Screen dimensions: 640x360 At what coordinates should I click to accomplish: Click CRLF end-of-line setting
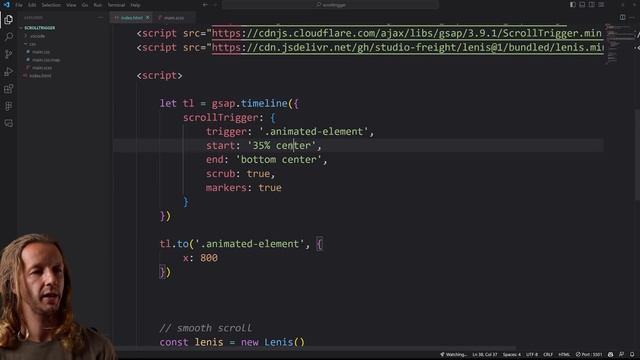tap(548, 354)
